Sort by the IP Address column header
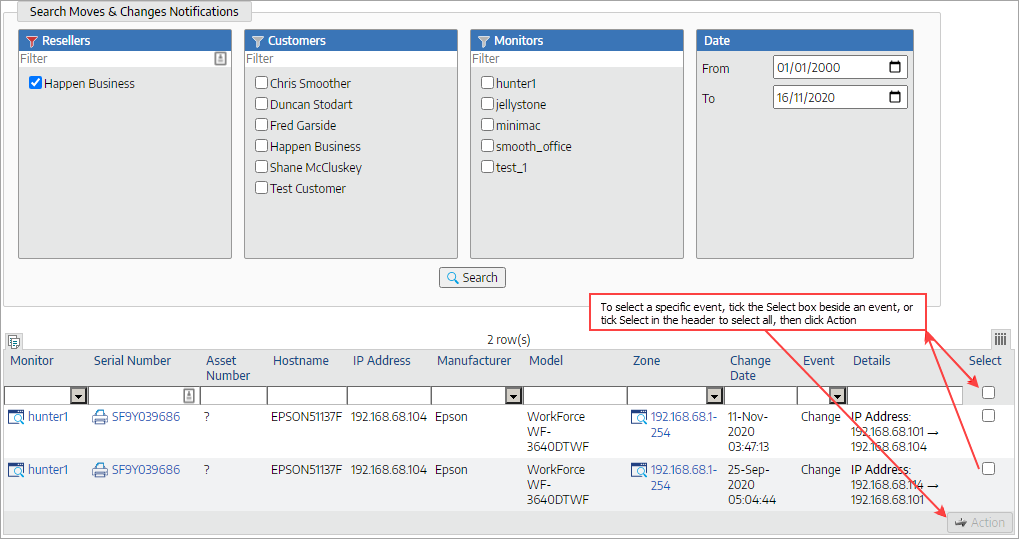This screenshot has width=1019, height=539. click(x=381, y=361)
